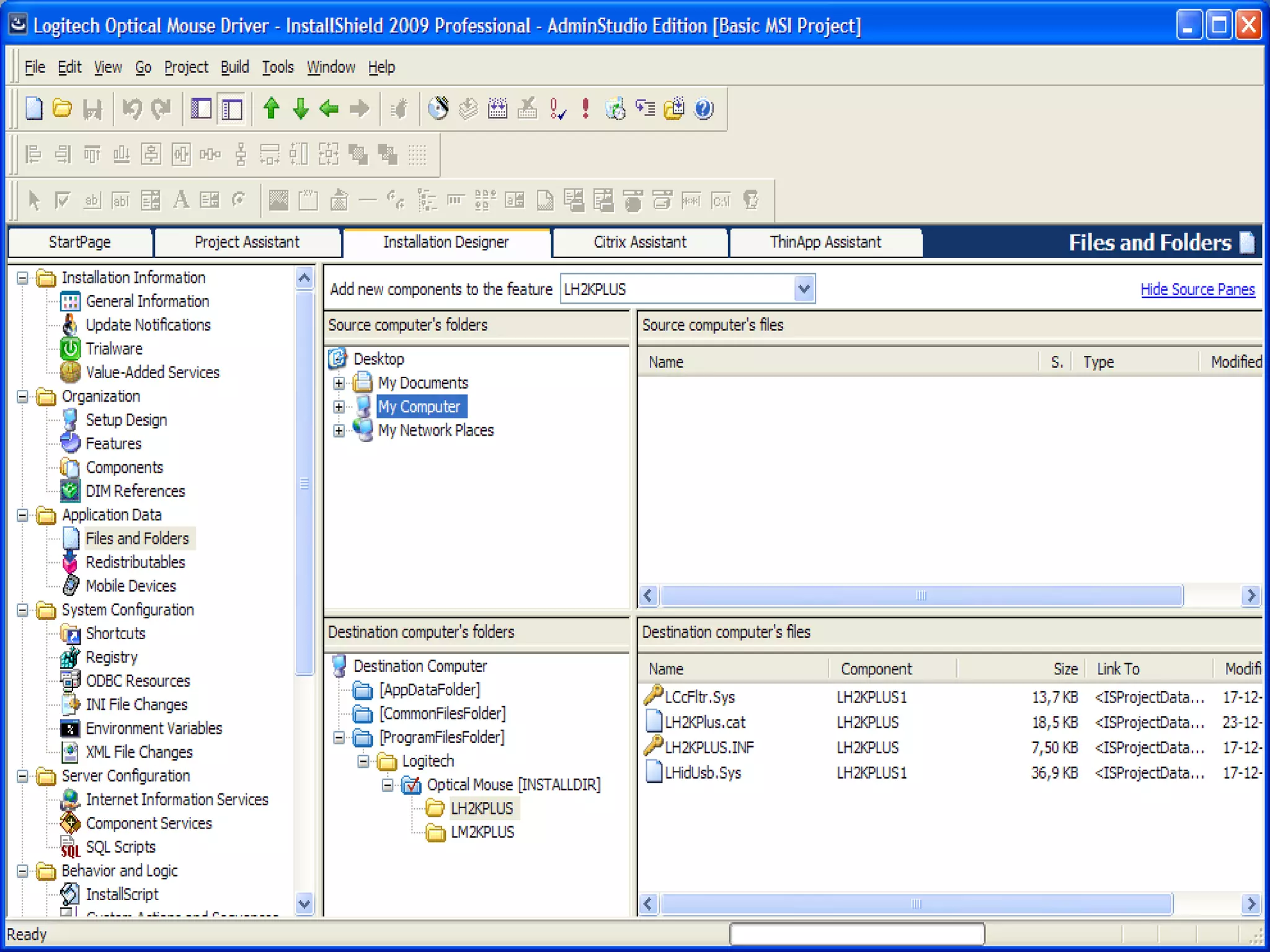
Task: Click destination files horizontal scrollbar thumb
Action: (x=916, y=904)
